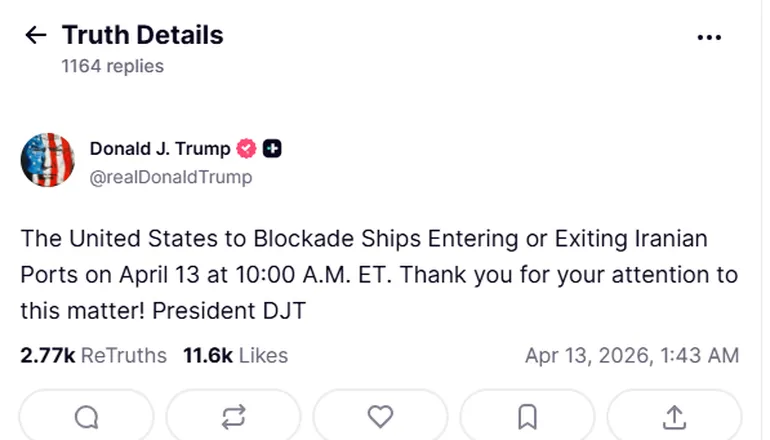Click the reply speech bubble icon
This screenshot has height=440, width=770.
87,416
